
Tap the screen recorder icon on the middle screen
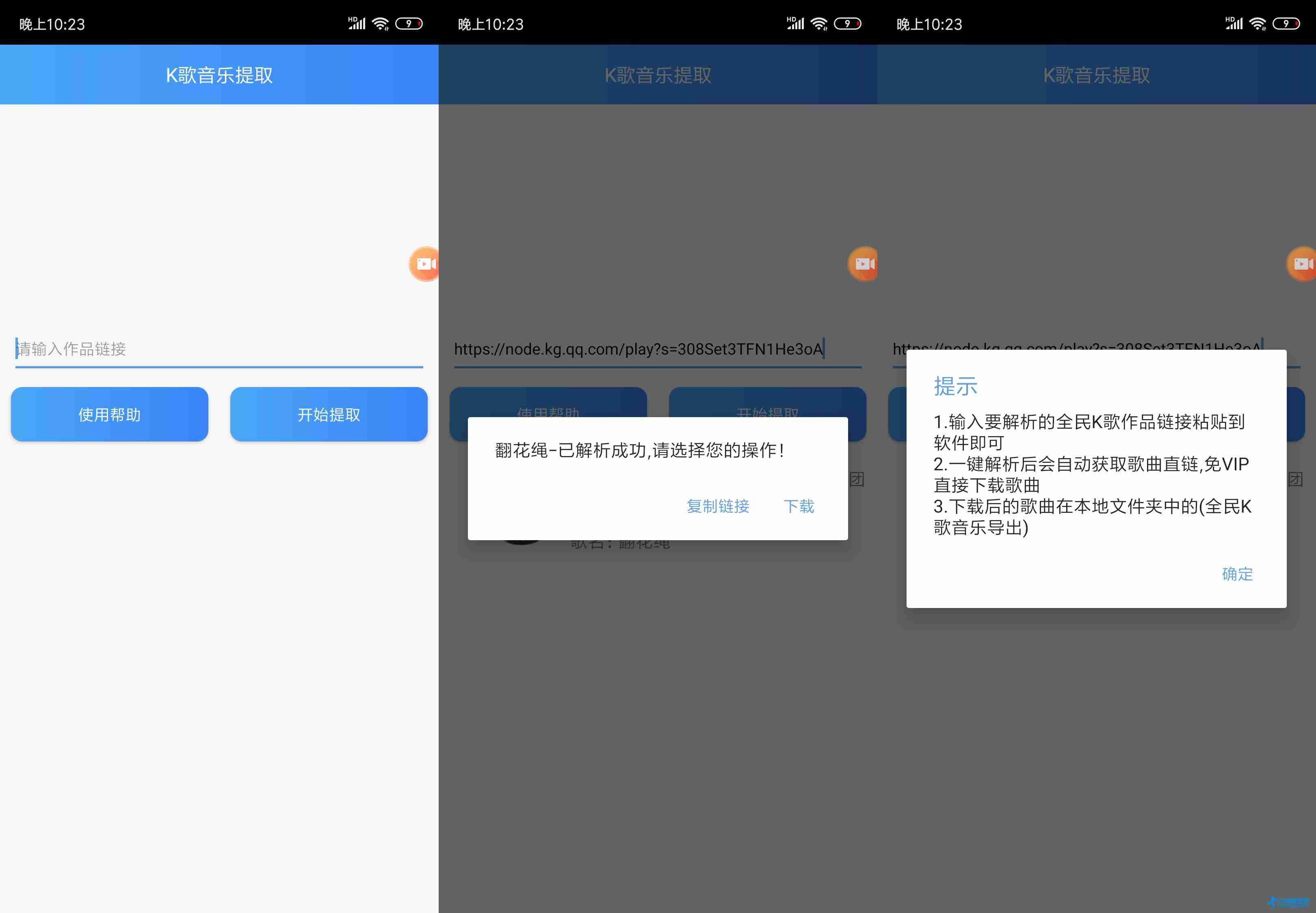[x=863, y=264]
